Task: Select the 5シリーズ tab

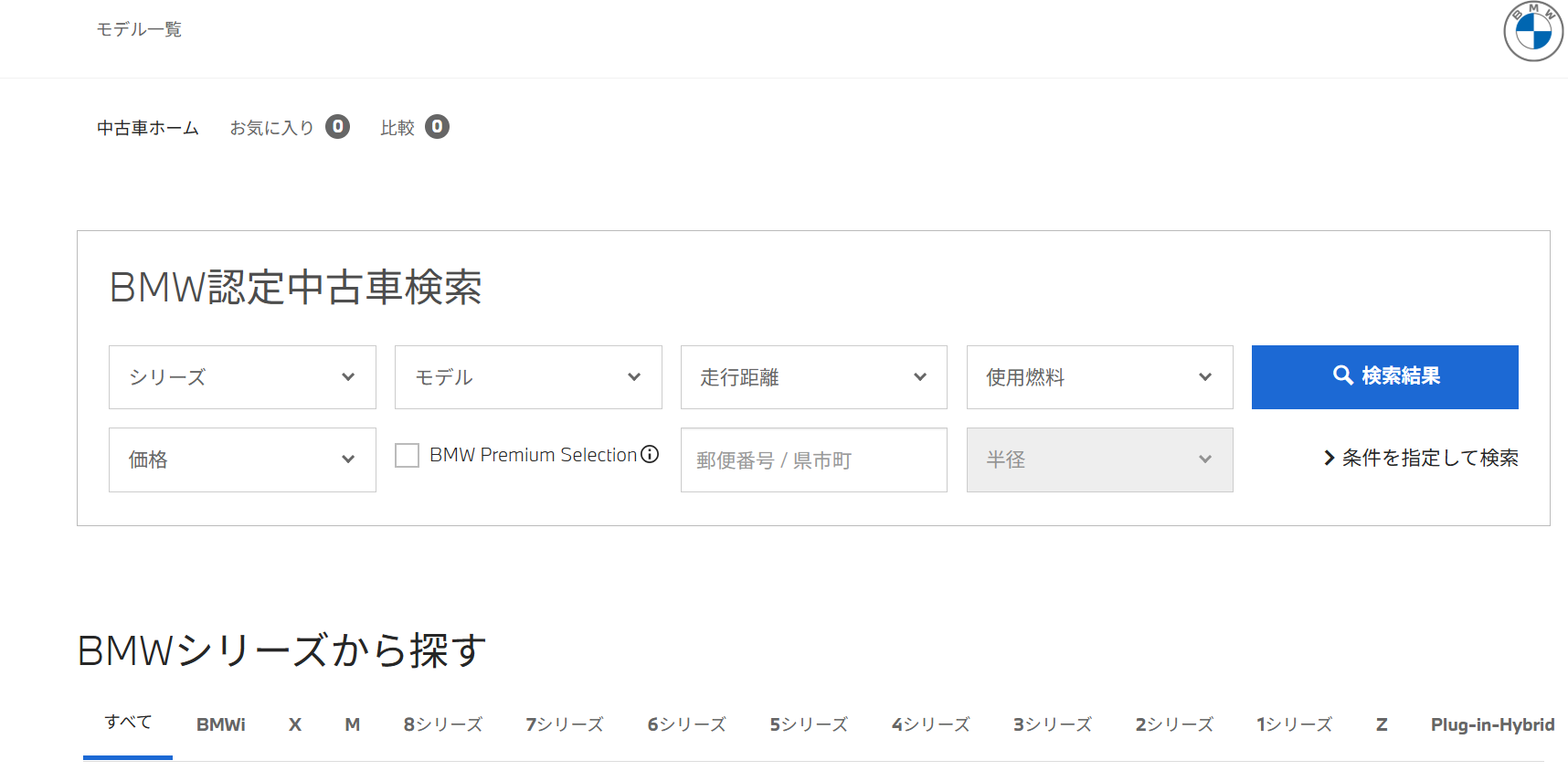Action: pos(809,724)
